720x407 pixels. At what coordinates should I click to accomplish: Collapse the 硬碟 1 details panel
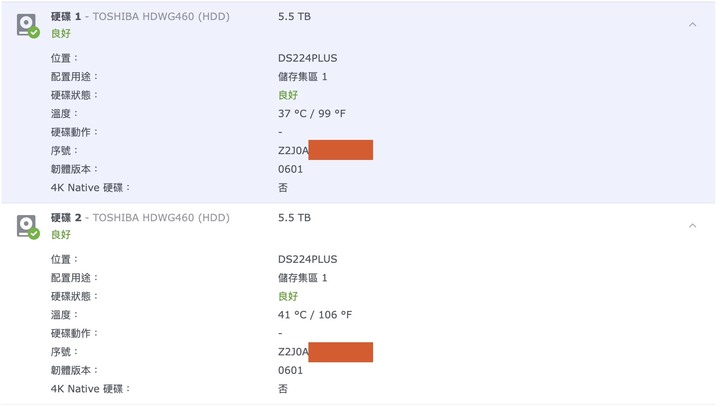tap(692, 24)
